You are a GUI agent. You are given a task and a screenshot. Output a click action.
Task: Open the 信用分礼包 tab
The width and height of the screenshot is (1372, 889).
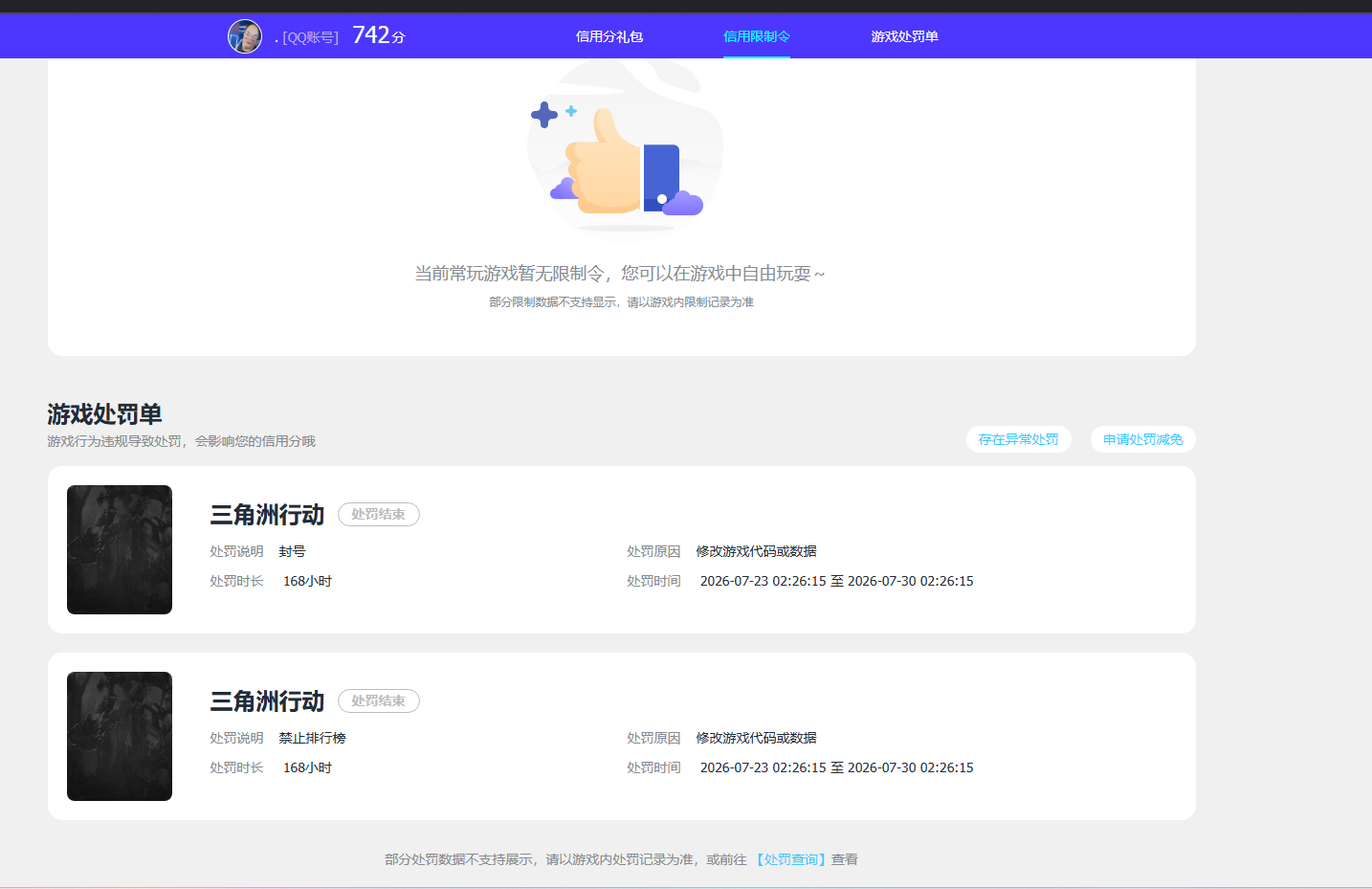(609, 36)
